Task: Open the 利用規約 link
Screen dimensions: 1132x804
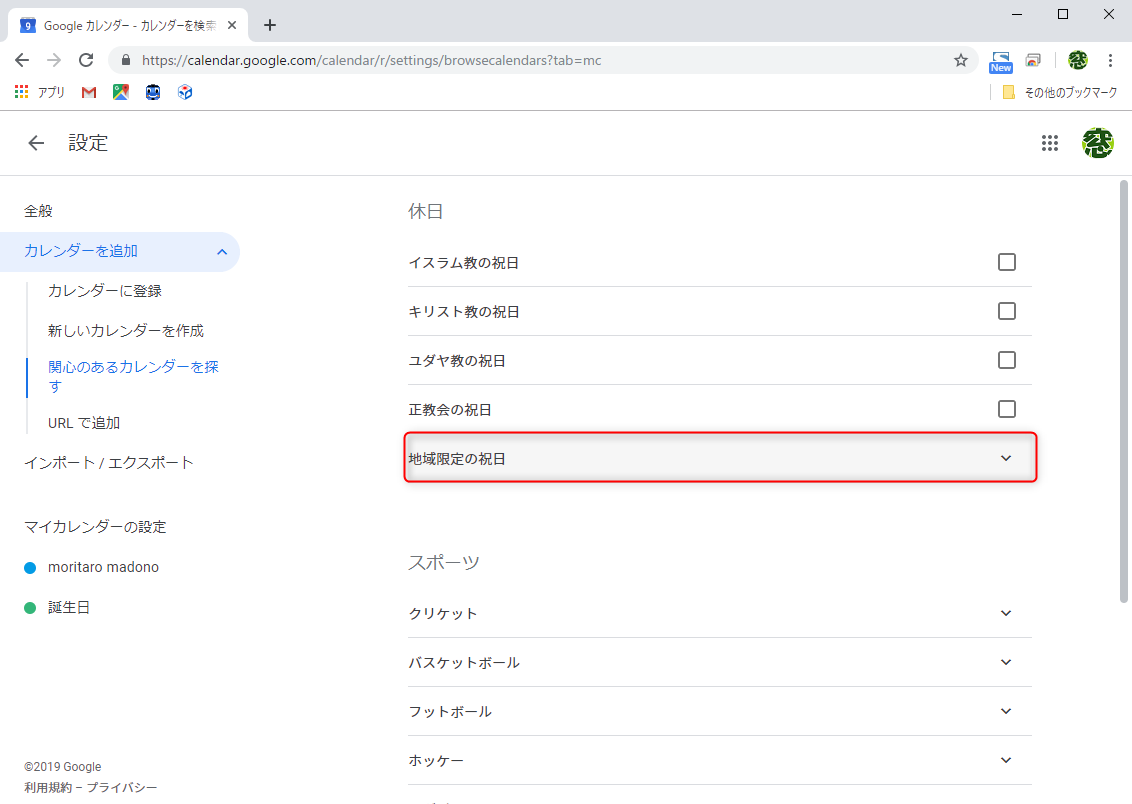Action: click(x=48, y=787)
